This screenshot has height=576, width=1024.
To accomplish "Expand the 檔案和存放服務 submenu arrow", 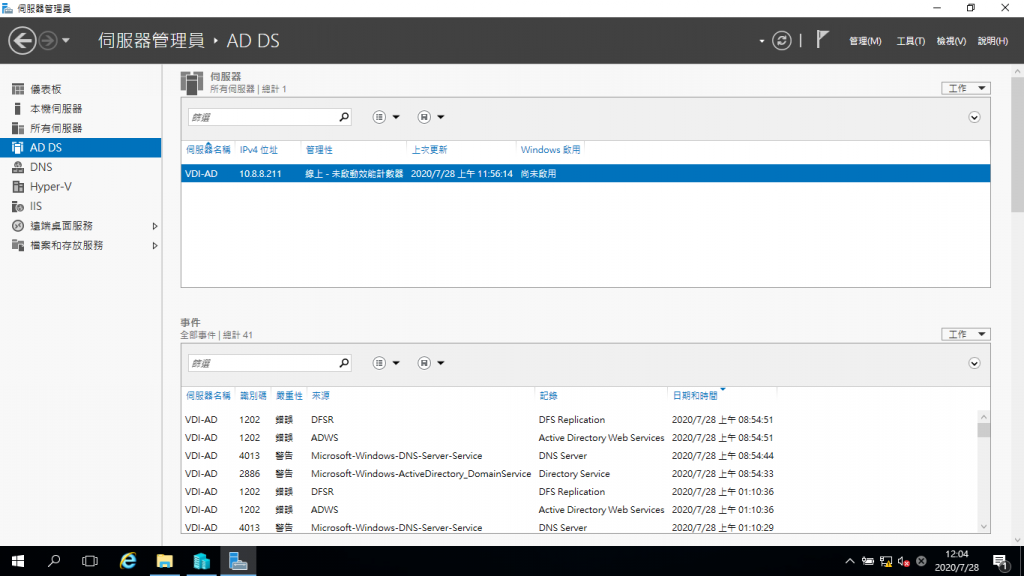I will (x=155, y=246).
